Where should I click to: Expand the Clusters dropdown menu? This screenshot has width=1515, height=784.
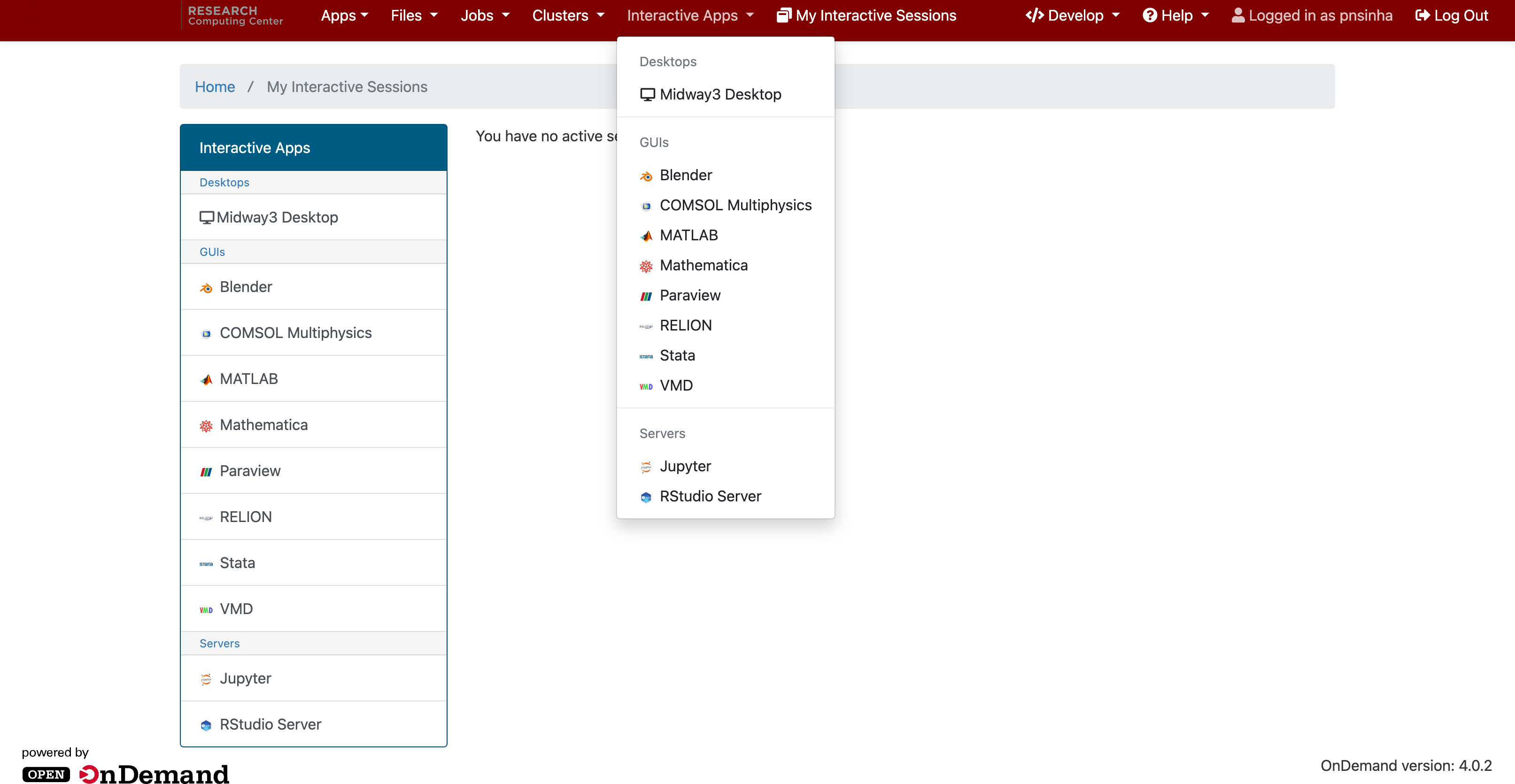[x=567, y=15]
